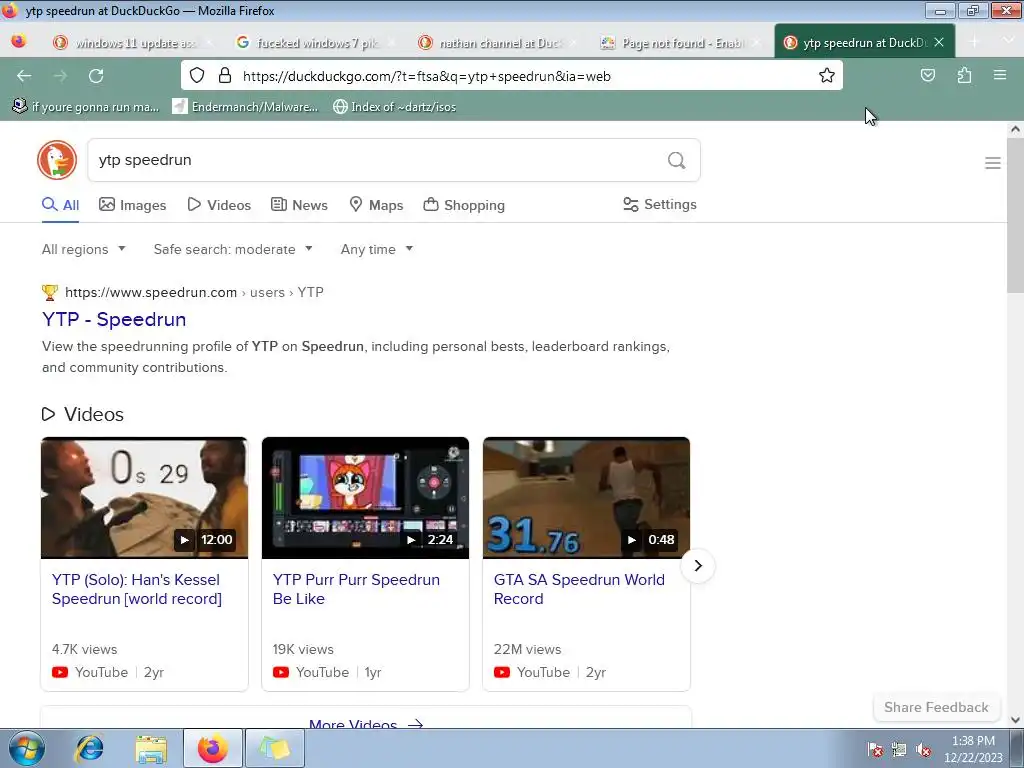1024x768 pixels.
Task: Open the Firefox application menu hamburger
Action: coord(1000,76)
